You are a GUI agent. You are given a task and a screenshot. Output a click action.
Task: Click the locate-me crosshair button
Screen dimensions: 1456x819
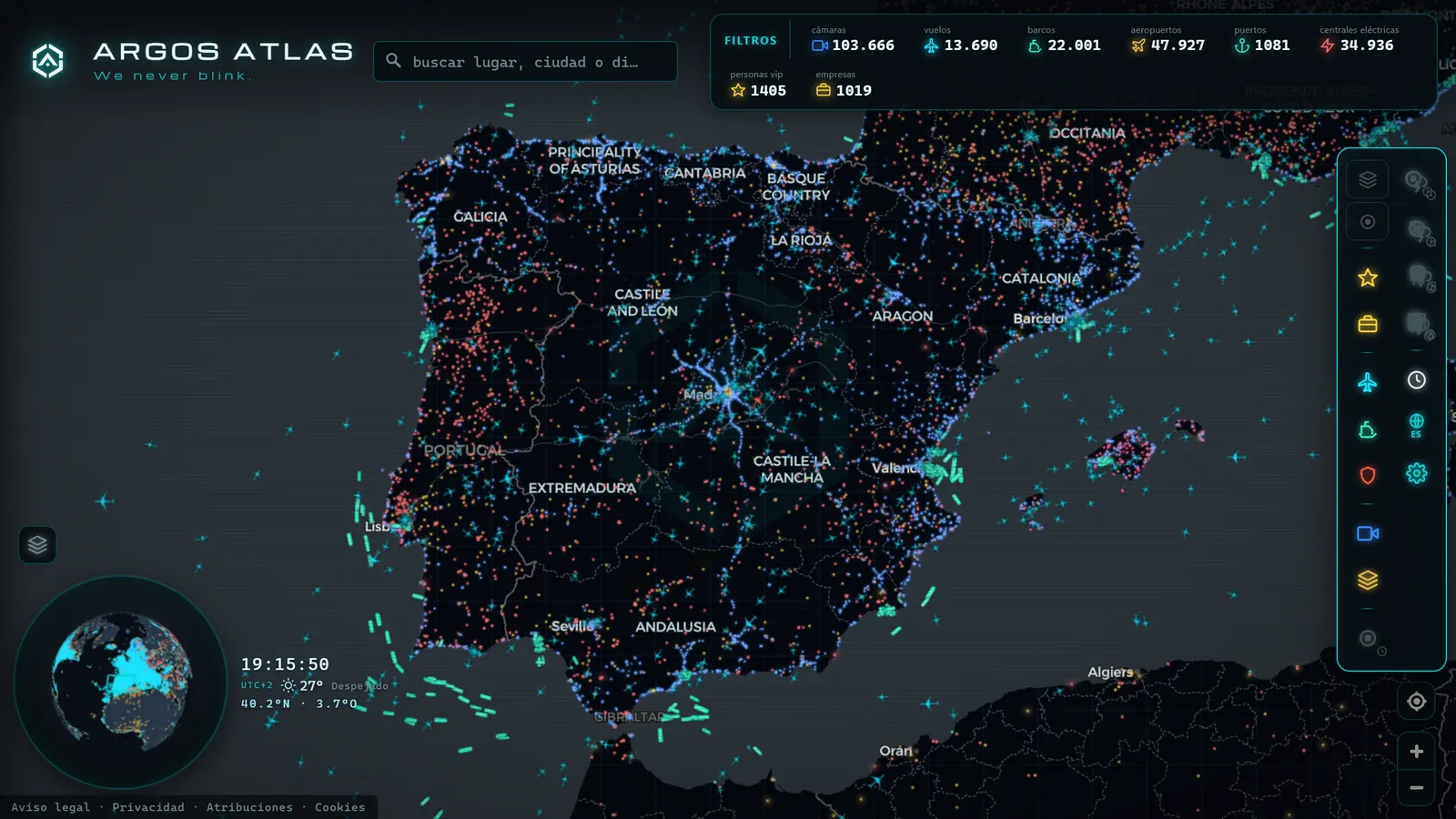pyautogui.click(x=1417, y=702)
